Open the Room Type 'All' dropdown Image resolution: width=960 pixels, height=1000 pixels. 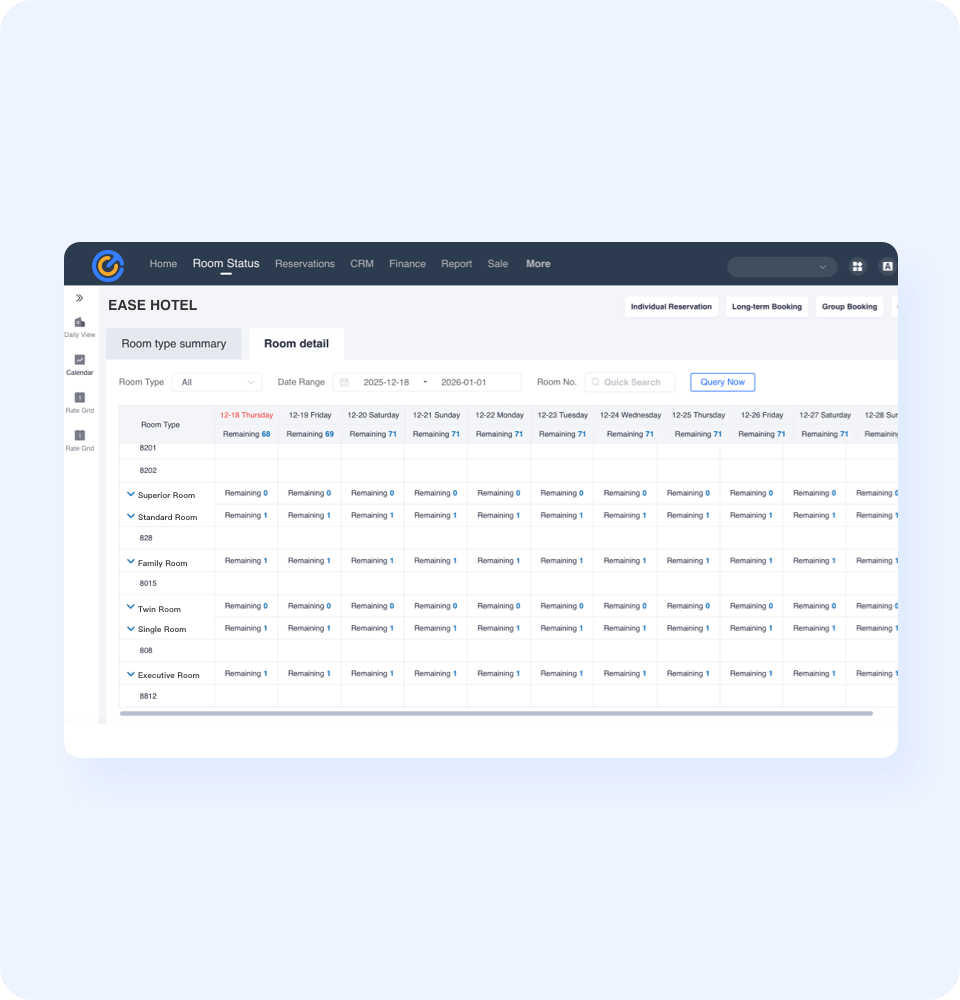[217, 382]
